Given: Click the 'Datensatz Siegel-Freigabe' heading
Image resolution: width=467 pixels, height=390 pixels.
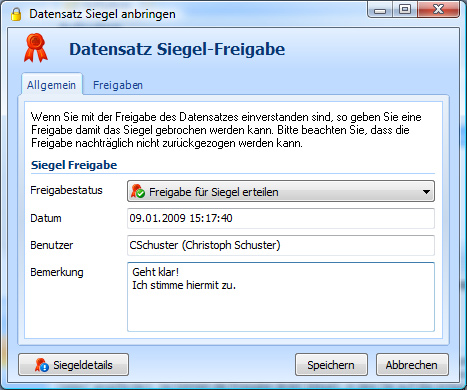Looking at the screenshot, I should 177,49.
